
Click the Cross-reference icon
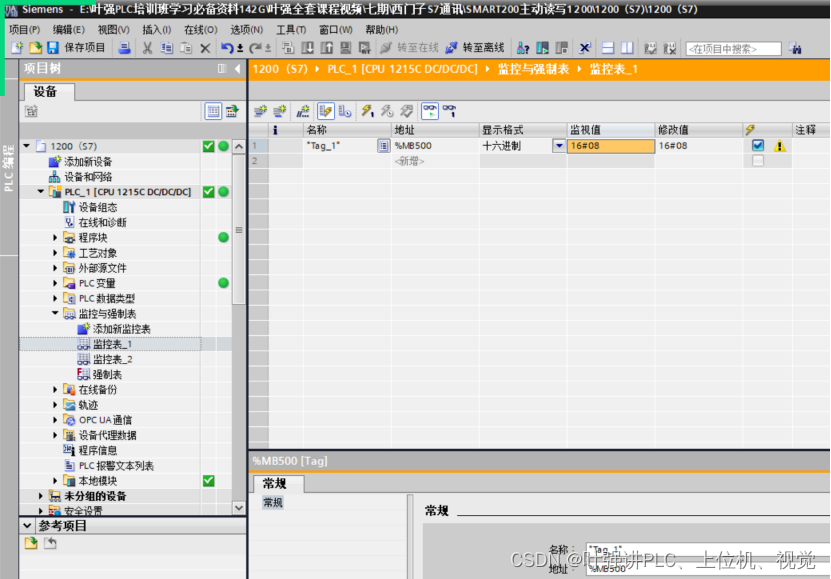coord(585,48)
